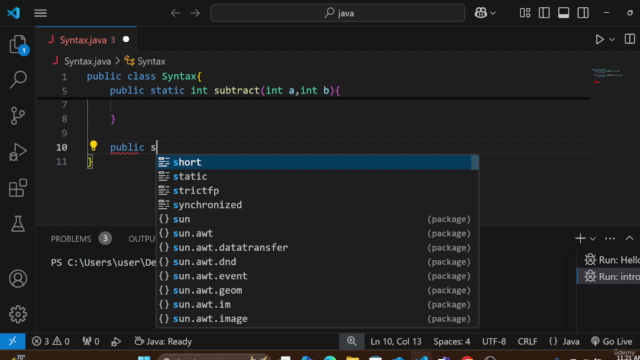Image resolution: width=640 pixels, height=360 pixels.
Task: Change line ending via 'CRLF'
Action: [527, 341]
